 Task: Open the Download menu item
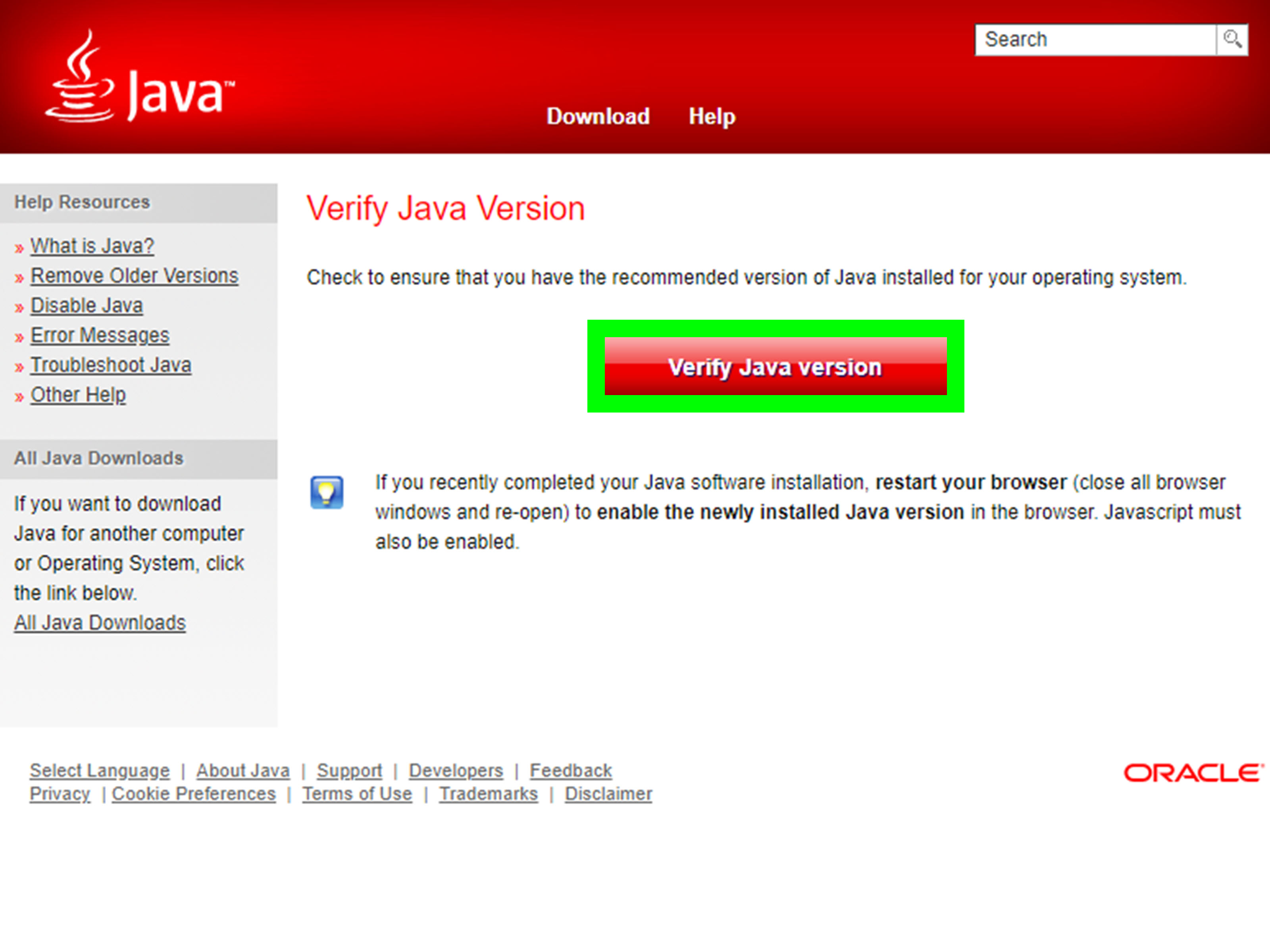point(598,117)
